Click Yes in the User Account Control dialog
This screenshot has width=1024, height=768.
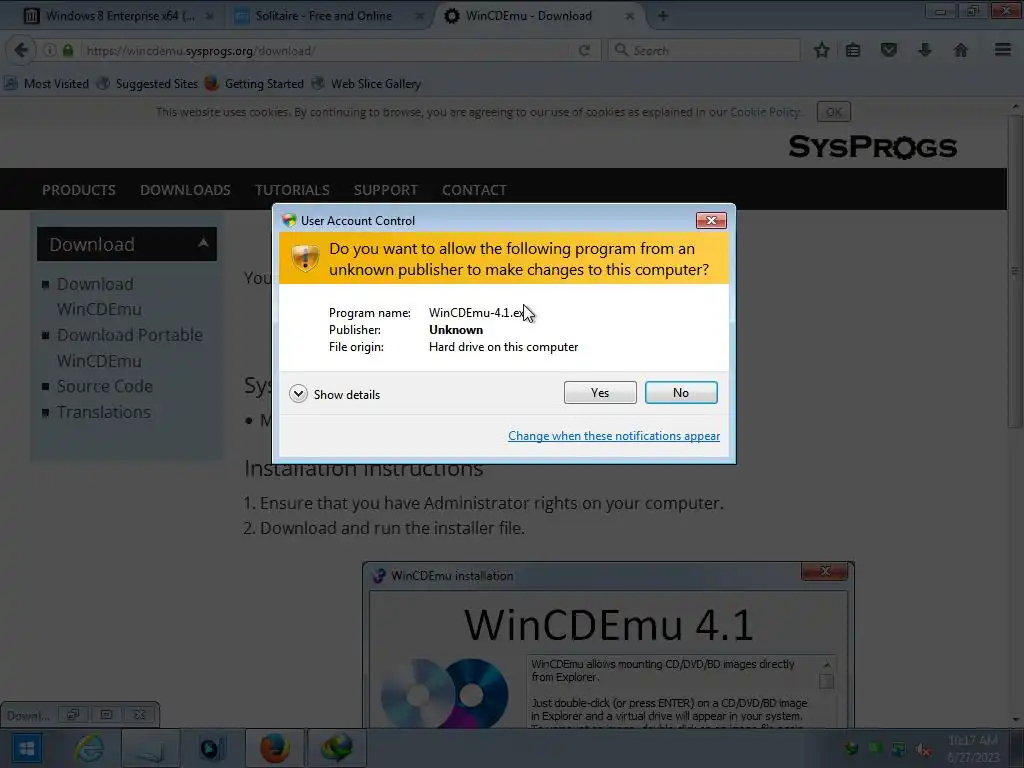pyautogui.click(x=600, y=392)
